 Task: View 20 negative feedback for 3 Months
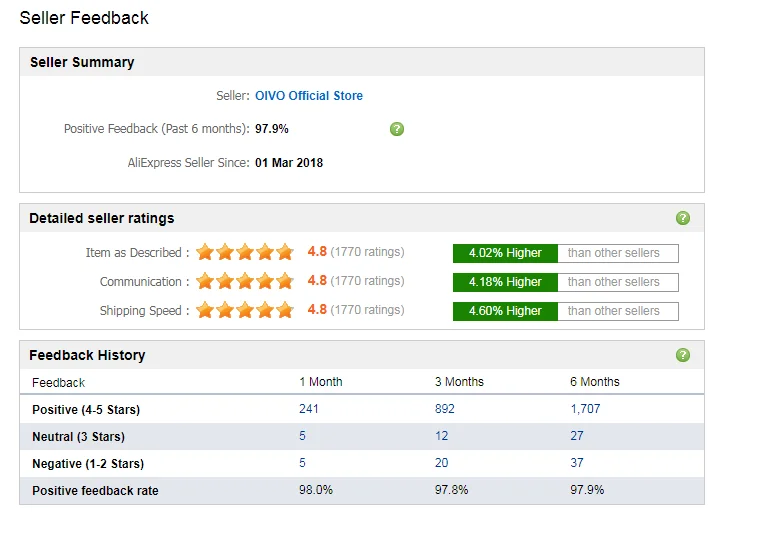(x=441, y=463)
